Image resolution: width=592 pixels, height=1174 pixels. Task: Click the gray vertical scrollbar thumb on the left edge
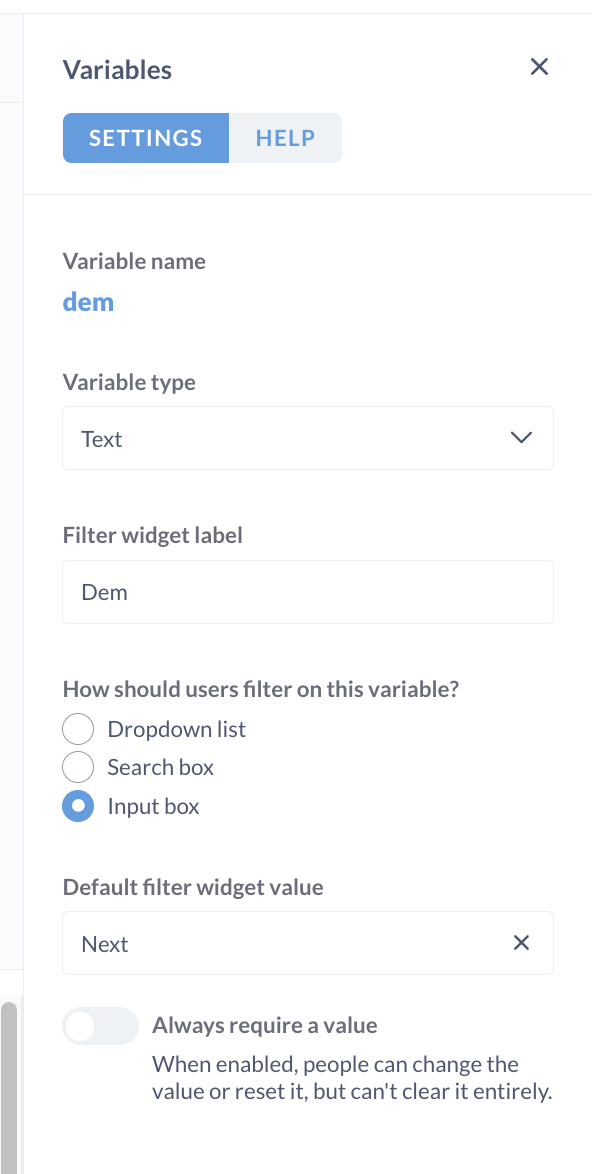pos(8,1088)
